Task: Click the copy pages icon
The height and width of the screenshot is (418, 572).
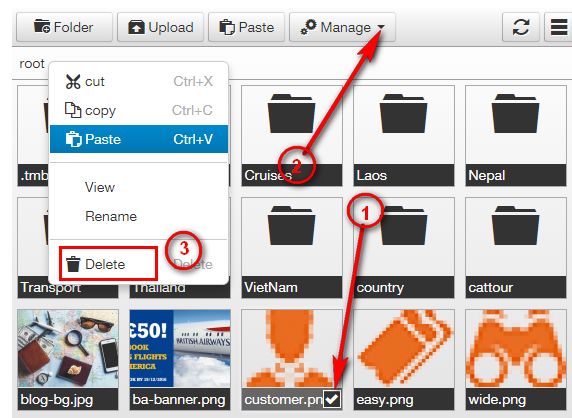Action: (x=73, y=110)
